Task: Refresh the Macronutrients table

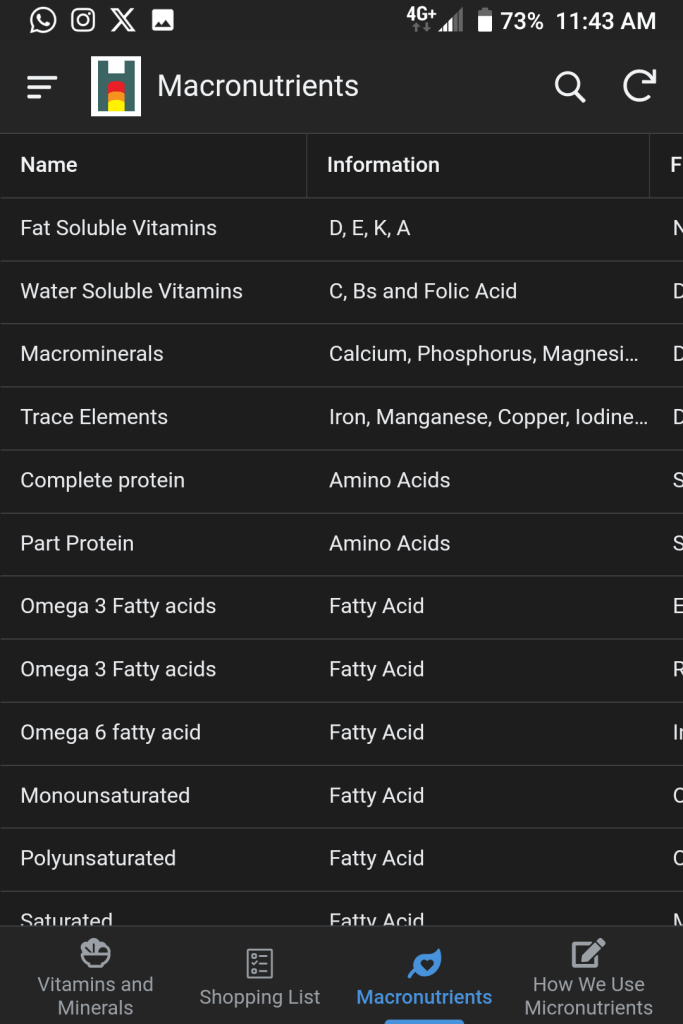Action: pyautogui.click(x=640, y=86)
